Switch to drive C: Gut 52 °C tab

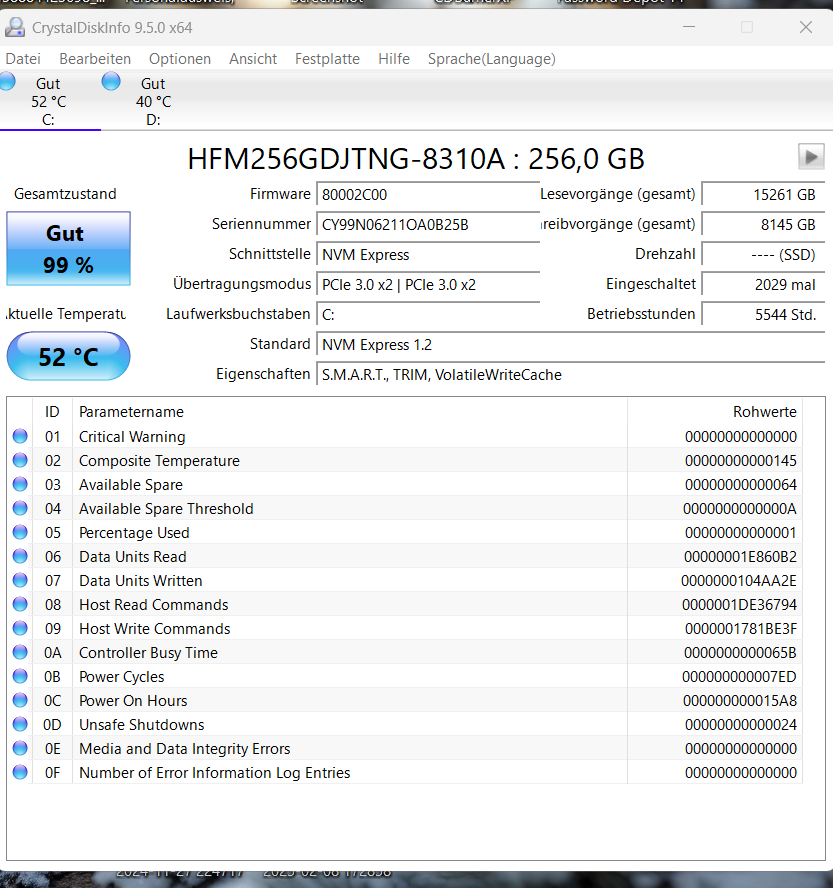49,101
